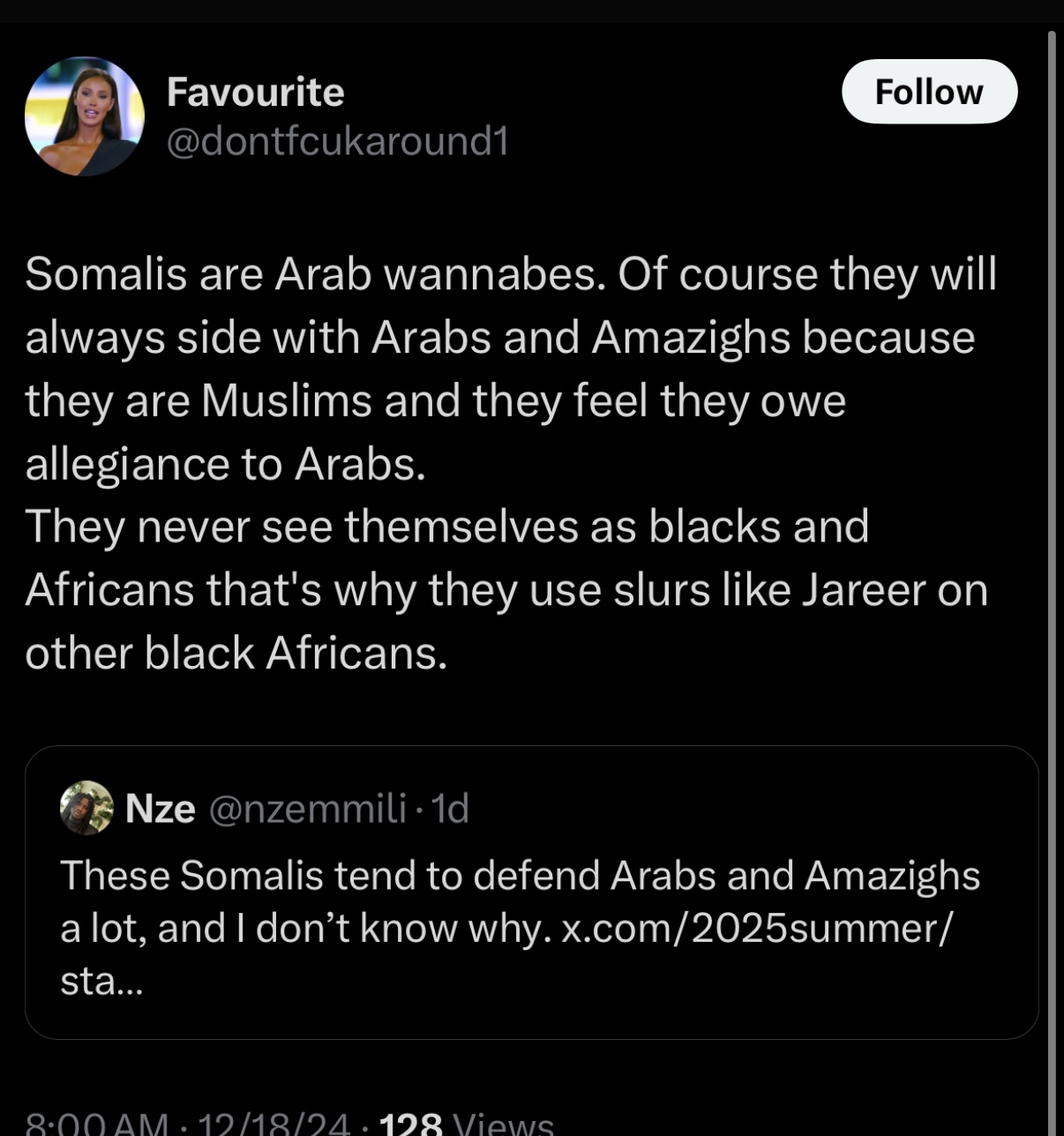The height and width of the screenshot is (1136, 1064).
Task: Click "other black Africans" closing line
Action: point(236,654)
